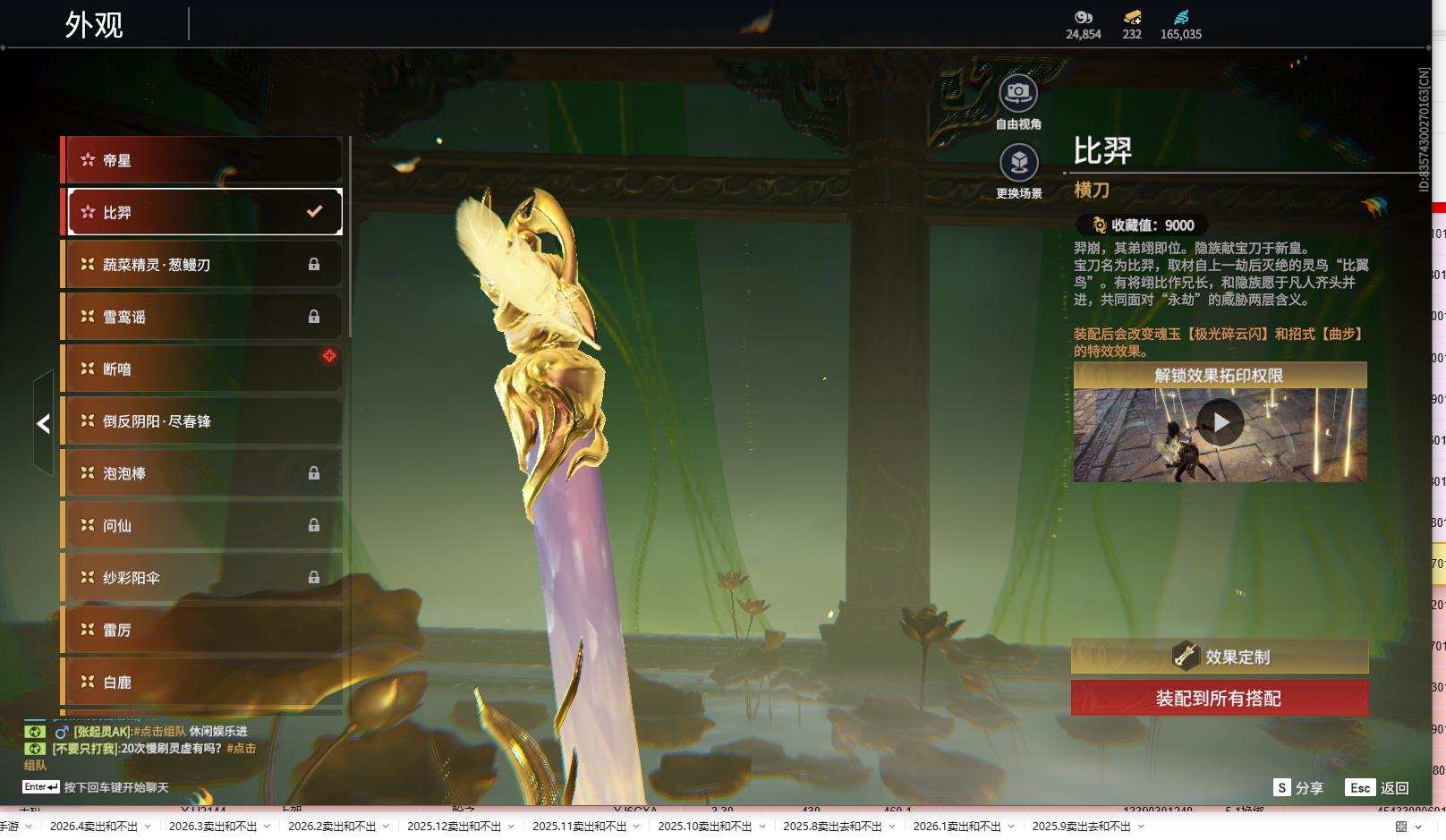This screenshot has height=840, width=1446.
Task: Switch to the 2026.2卖出和不出 sheet tab
Action: 332,827
